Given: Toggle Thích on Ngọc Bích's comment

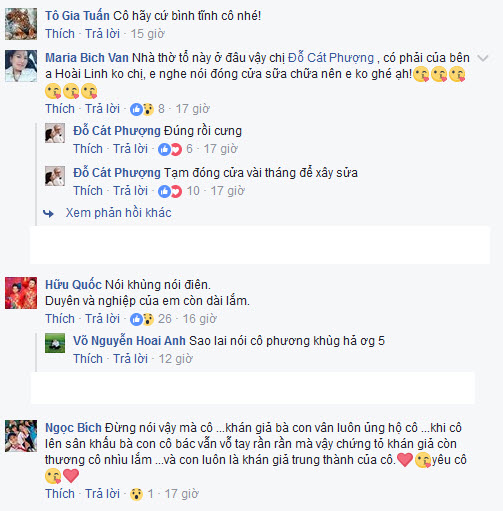Looking at the screenshot, I should tap(60, 494).
